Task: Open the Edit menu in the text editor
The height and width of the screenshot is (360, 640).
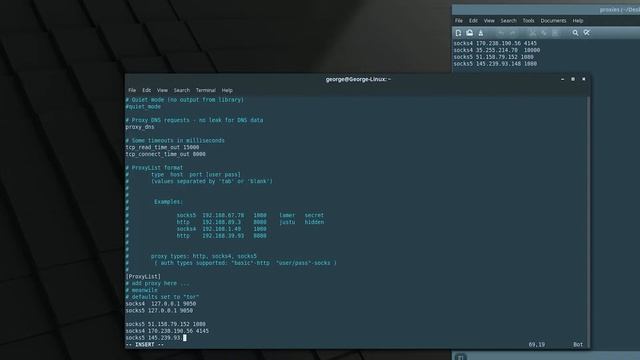Action: [x=473, y=20]
